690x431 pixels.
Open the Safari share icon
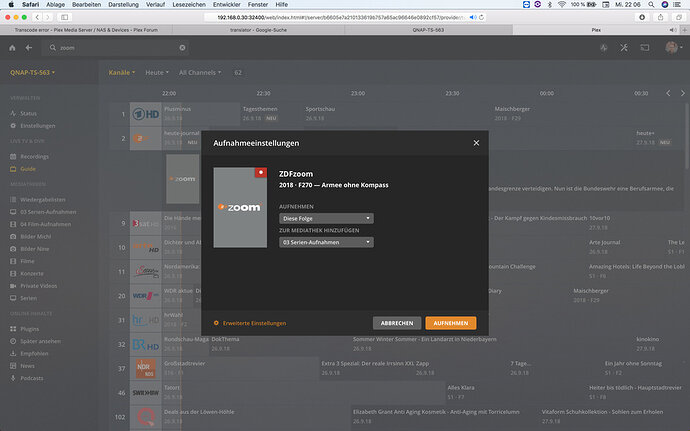click(x=661, y=17)
